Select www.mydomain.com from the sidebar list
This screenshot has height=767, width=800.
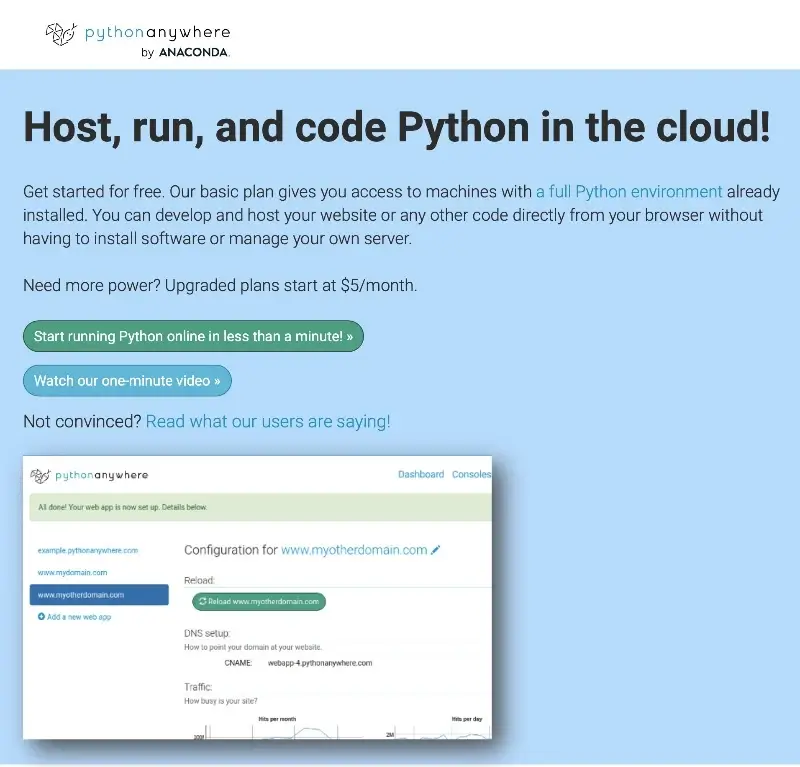pos(73,572)
